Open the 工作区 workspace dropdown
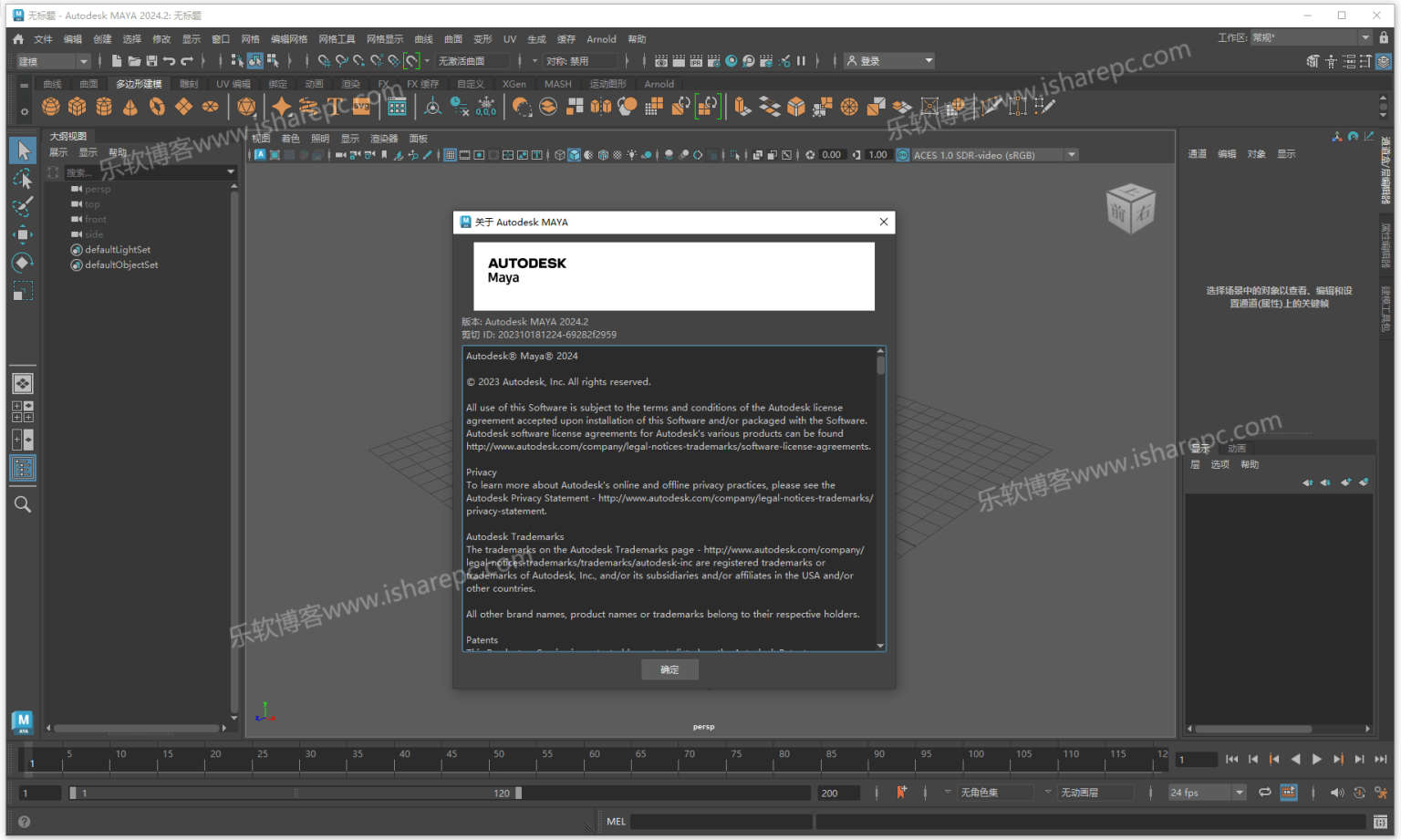 point(1312,37)
